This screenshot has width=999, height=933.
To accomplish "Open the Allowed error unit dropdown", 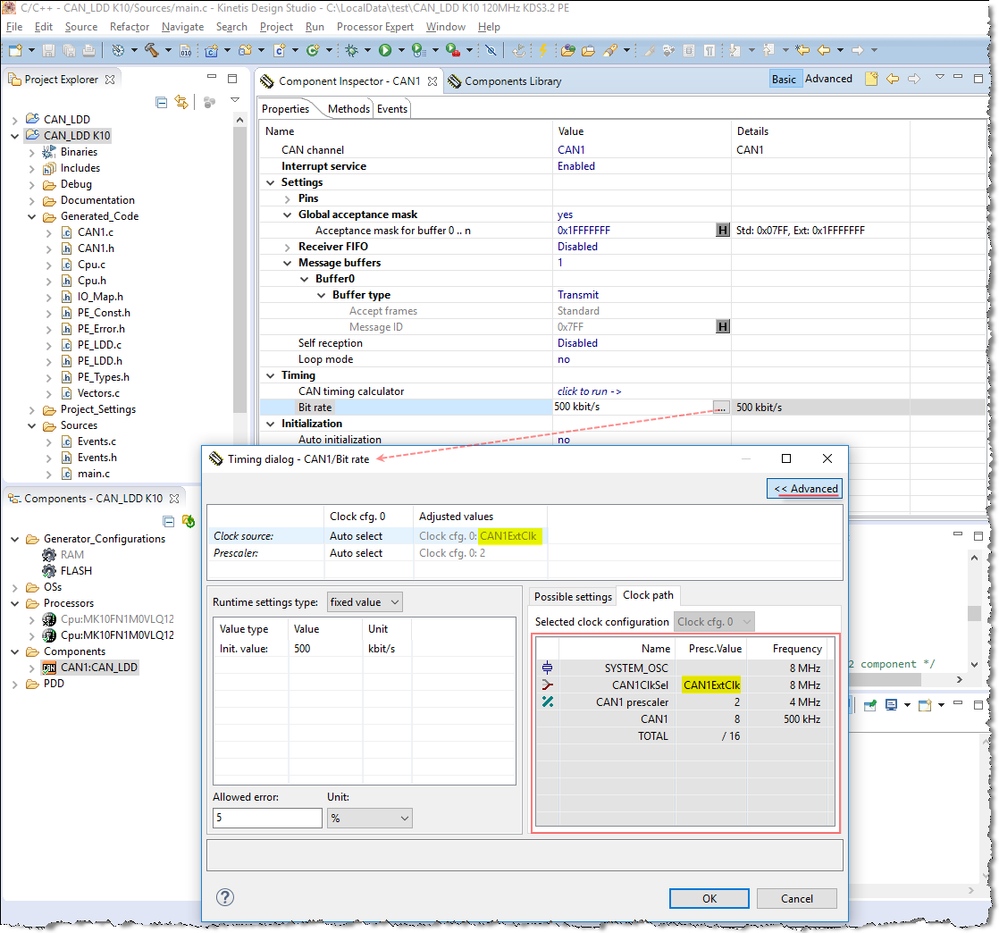I will (370, 818).
